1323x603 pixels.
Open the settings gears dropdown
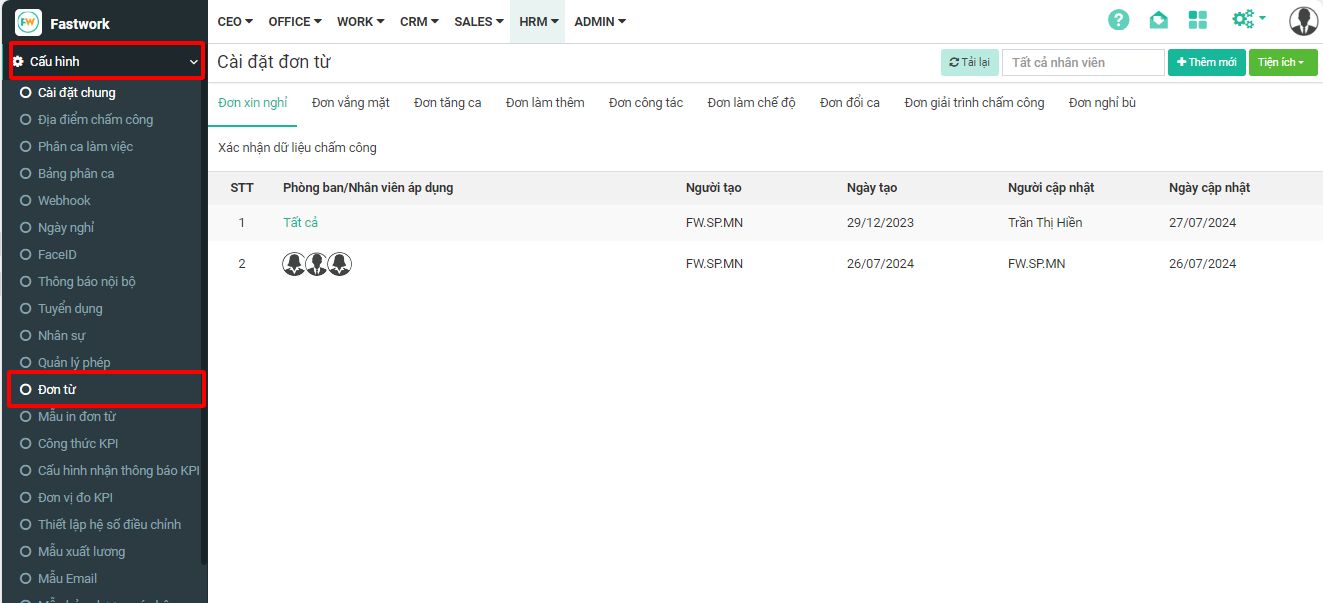point(1248,19)
